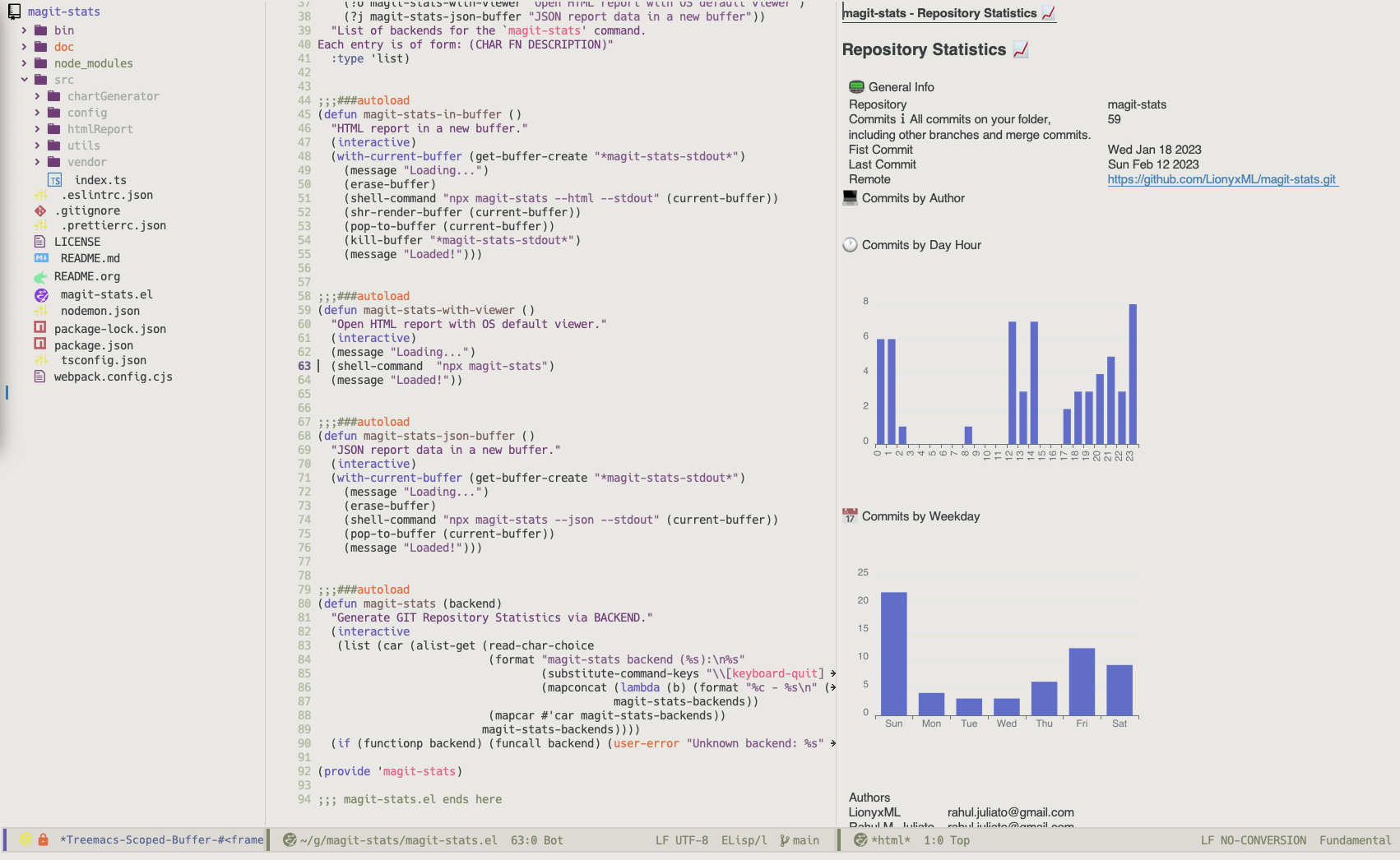Click the utils folder icon
1400x860 pixels.
pyautogui.click(x=53, y=146)
